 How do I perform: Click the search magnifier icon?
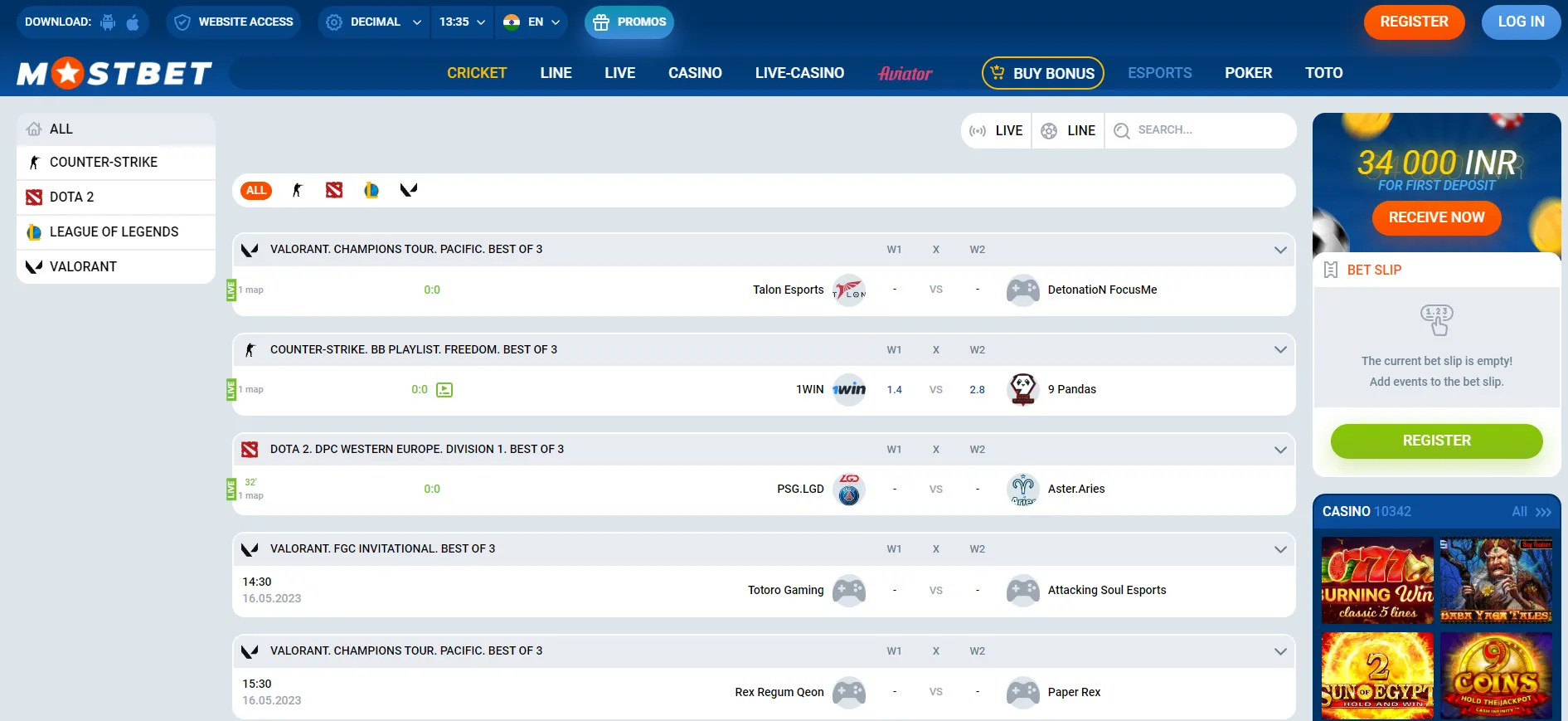[1122, 131]
